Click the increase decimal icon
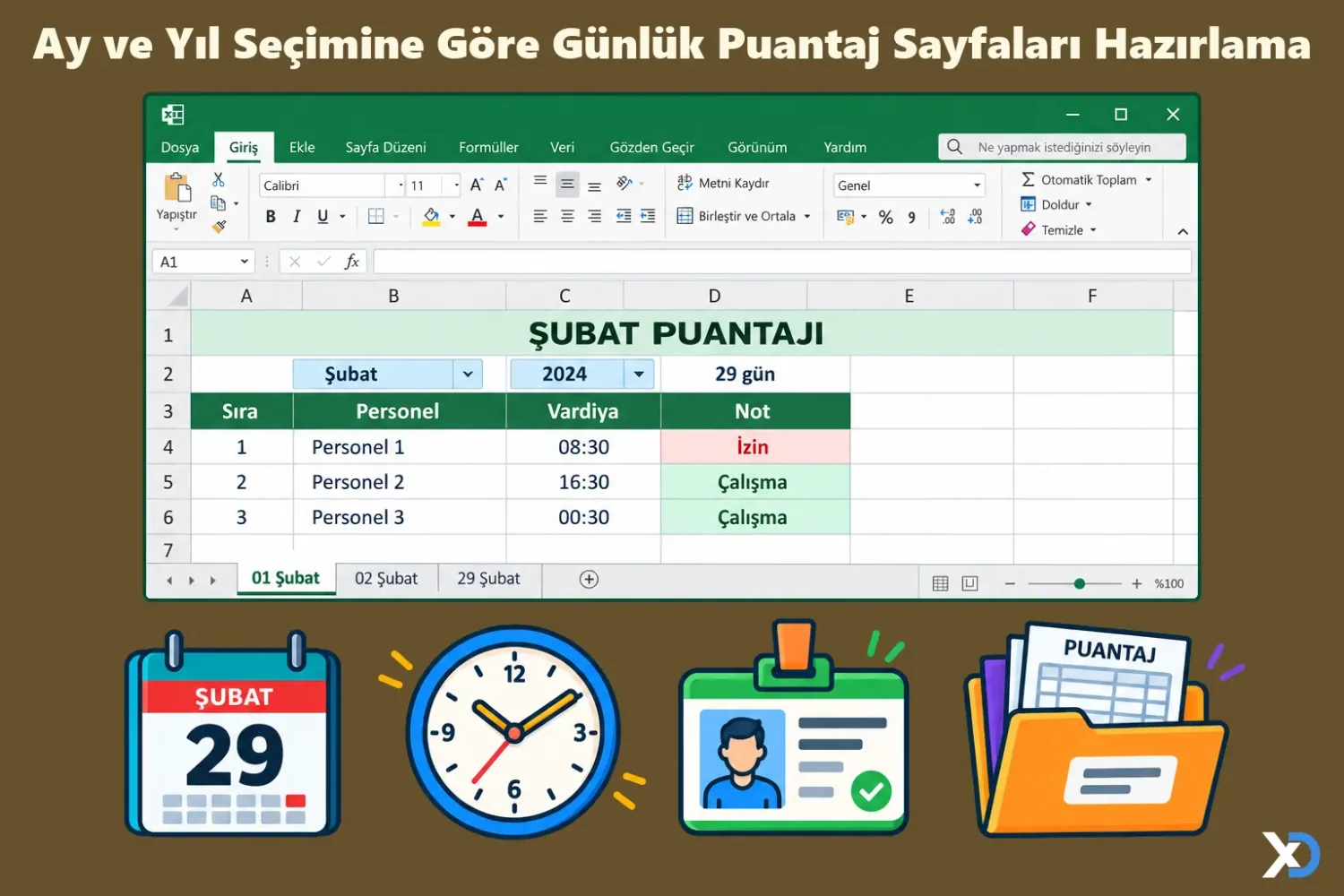1344x896 pixels. point(948,216)
